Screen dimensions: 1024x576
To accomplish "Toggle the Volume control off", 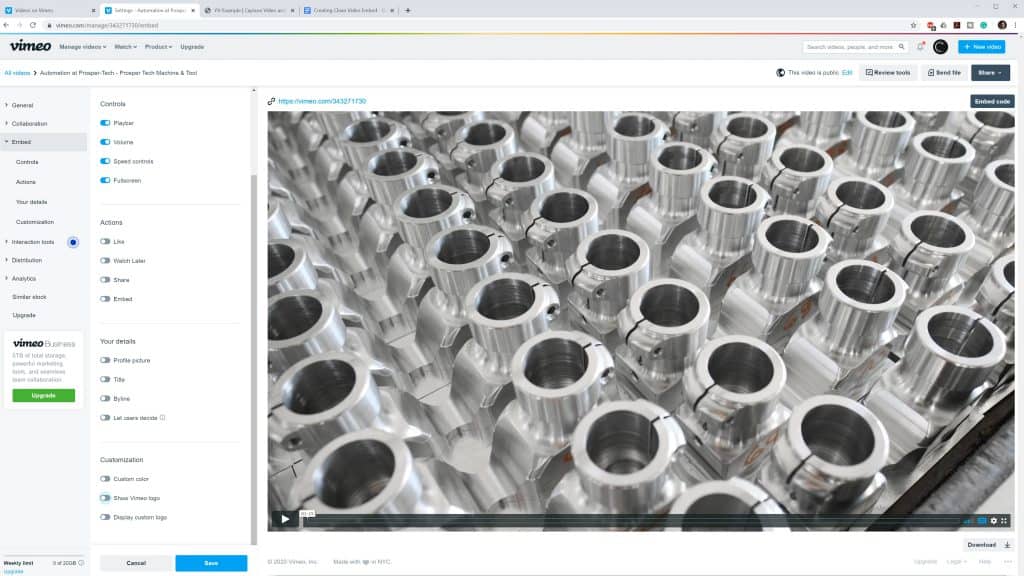I will coord(105,142).
